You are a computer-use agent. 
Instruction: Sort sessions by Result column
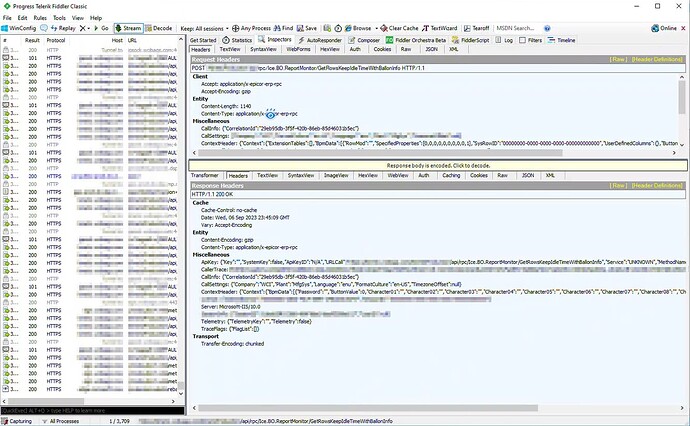[x=33, y=40]
